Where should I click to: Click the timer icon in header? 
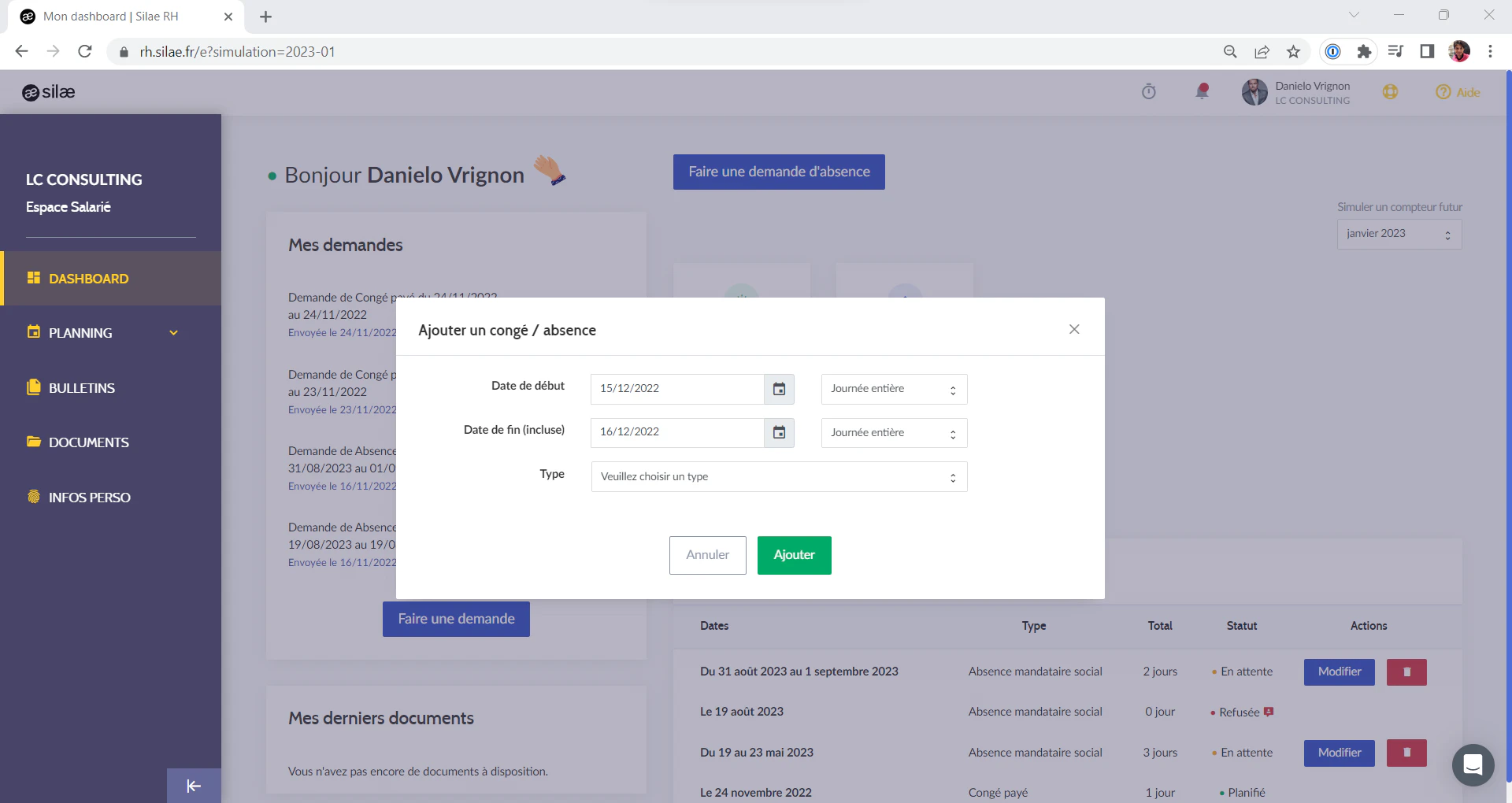(1149, 92)
